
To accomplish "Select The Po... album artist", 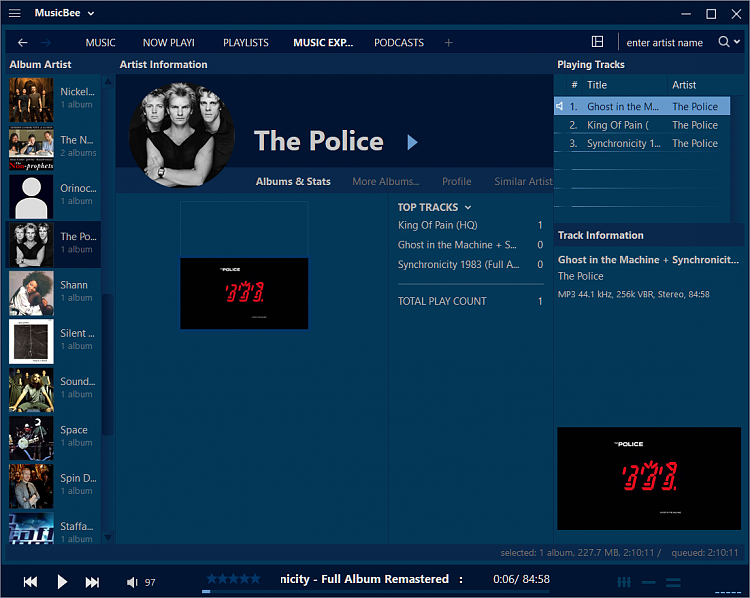I will [x=53, y=244].
